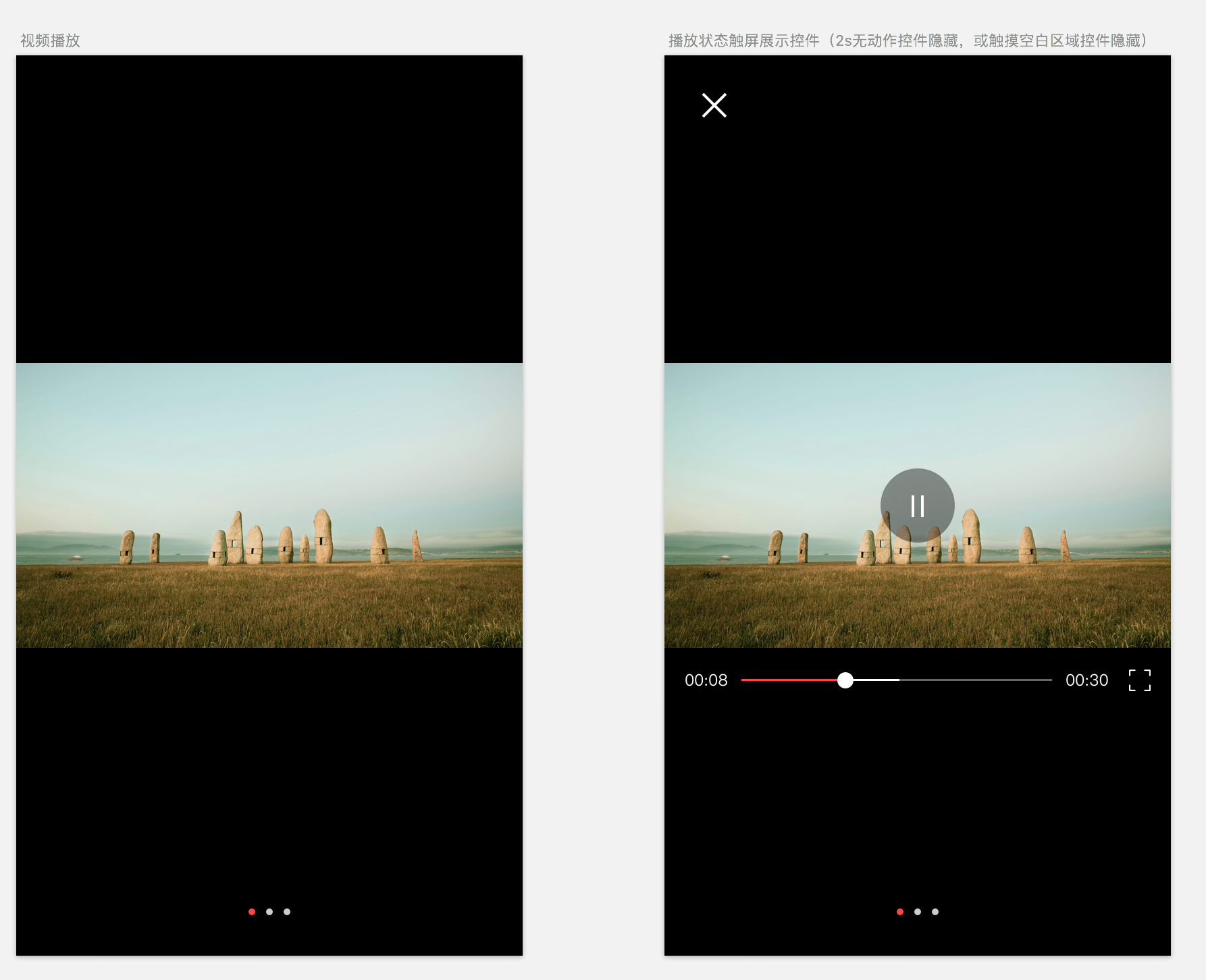This screenshot has height=980, width=1206.
Task: Seek to the grey unbuffered part of the progress bar
Action: (x=976, y=680)
